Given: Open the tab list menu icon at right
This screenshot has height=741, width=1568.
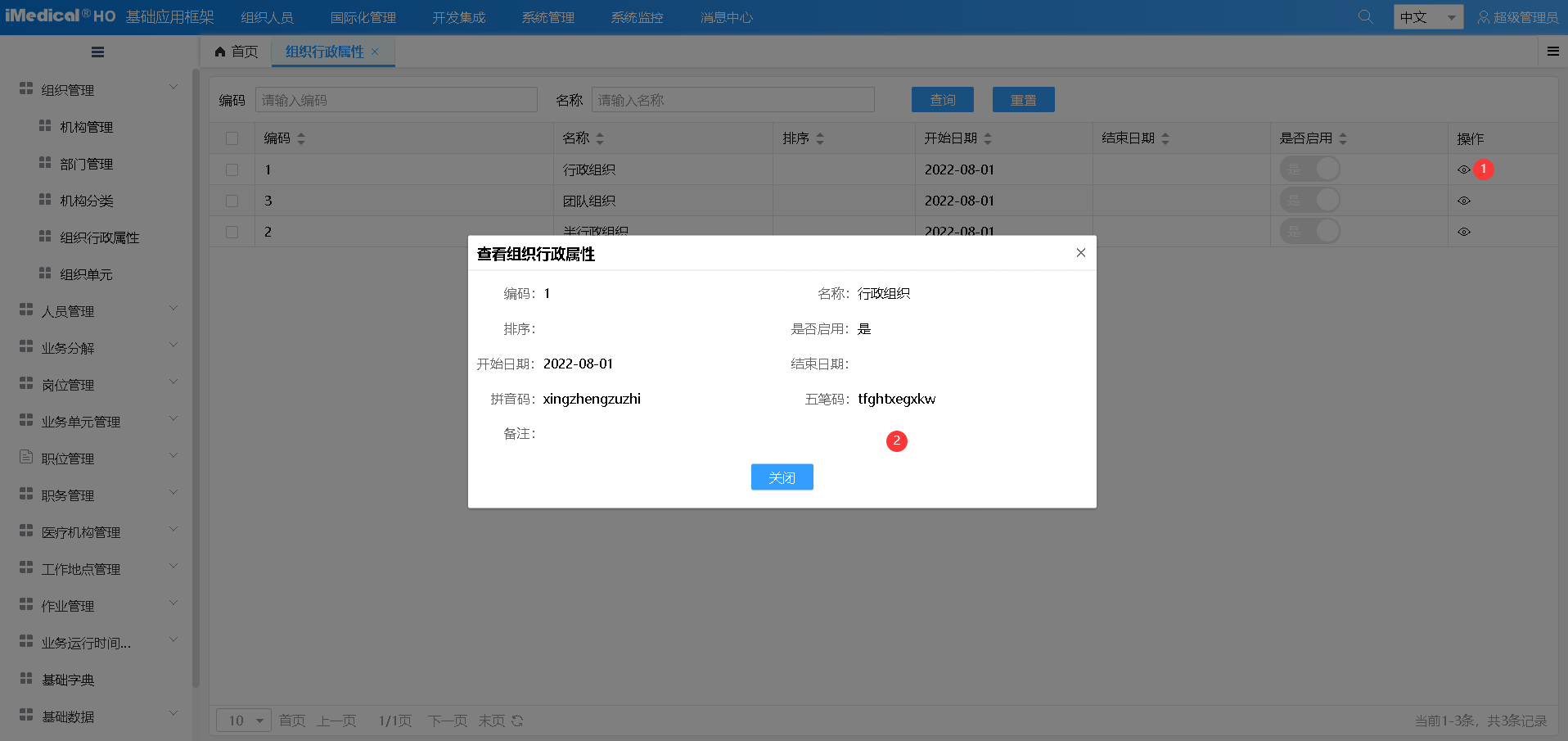Looking at the screenshot, I should click(x=1552, y=52).
